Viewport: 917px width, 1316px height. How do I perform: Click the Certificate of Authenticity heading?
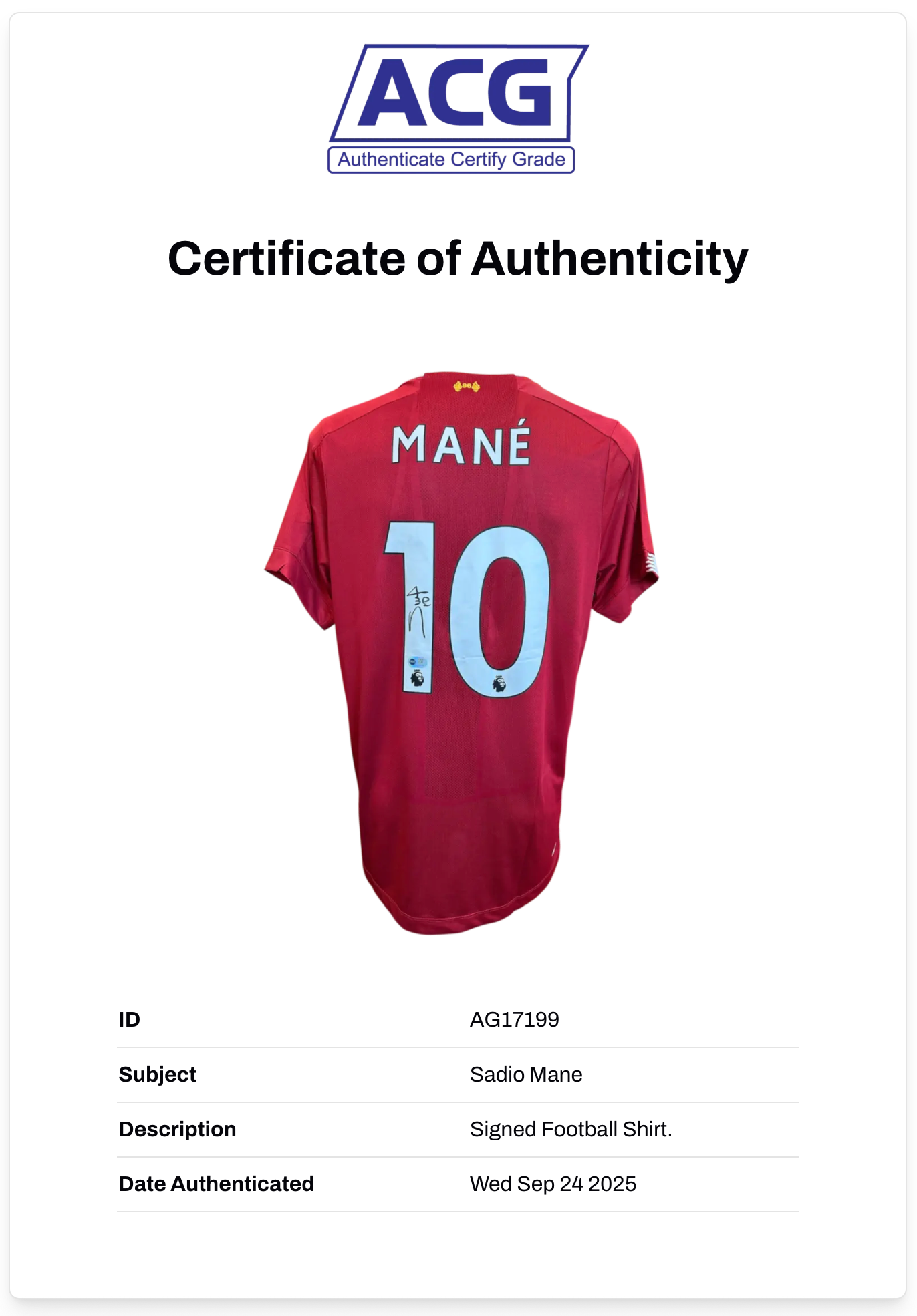[458, 259]
